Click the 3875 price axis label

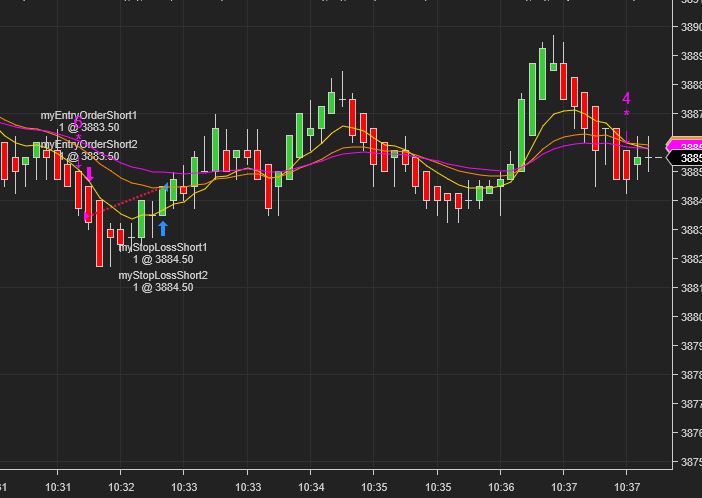691,462
